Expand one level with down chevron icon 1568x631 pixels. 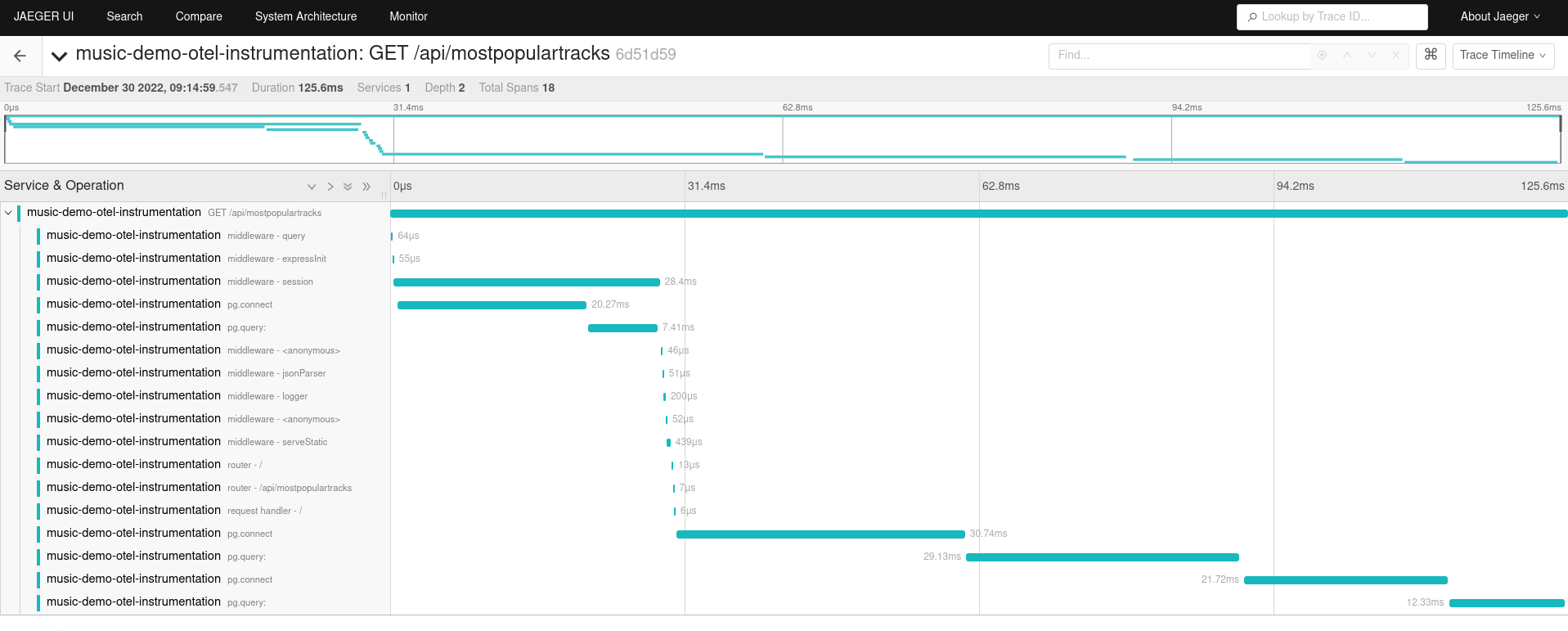[312, 187]
